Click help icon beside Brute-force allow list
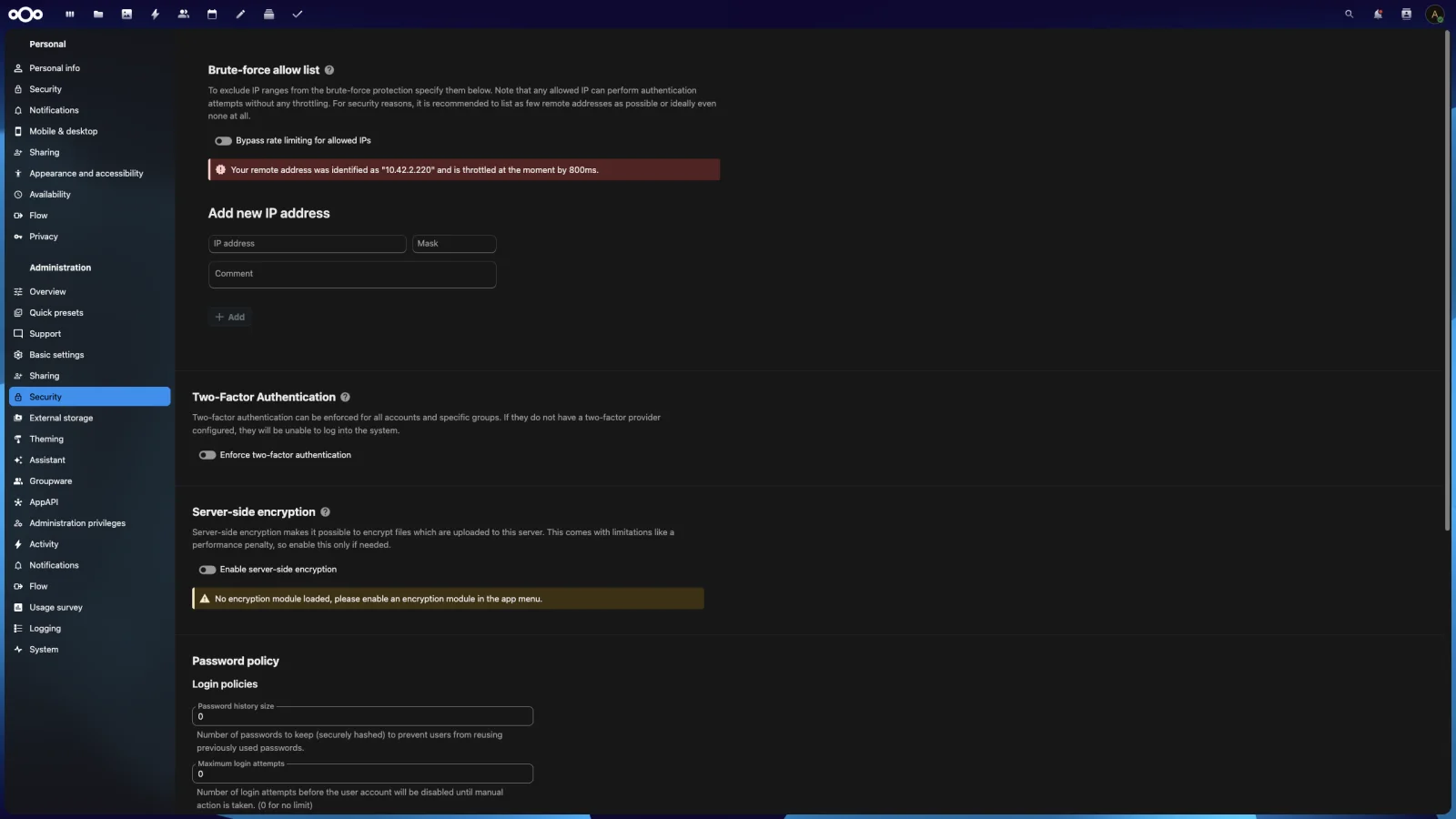This screenshot has height=819, width=1456. pyautogui.click(x=329, y=70)
